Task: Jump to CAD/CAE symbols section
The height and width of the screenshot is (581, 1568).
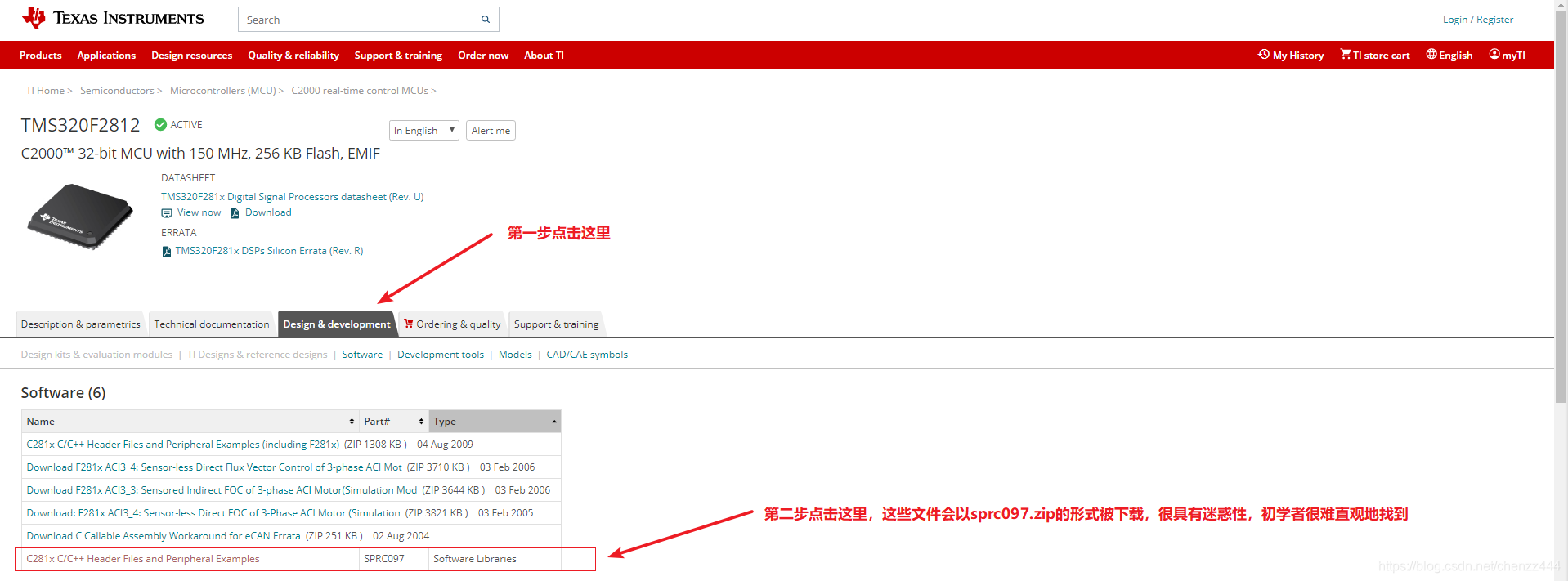Action: point(587,355)
